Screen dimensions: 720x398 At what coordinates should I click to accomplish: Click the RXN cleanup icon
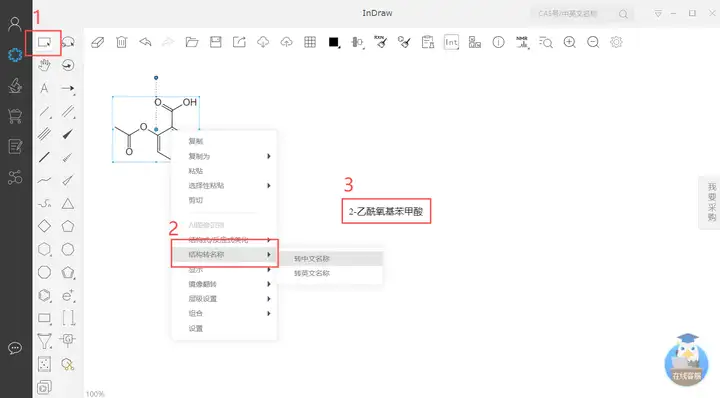pyautogui.click(x=381, y=42)
